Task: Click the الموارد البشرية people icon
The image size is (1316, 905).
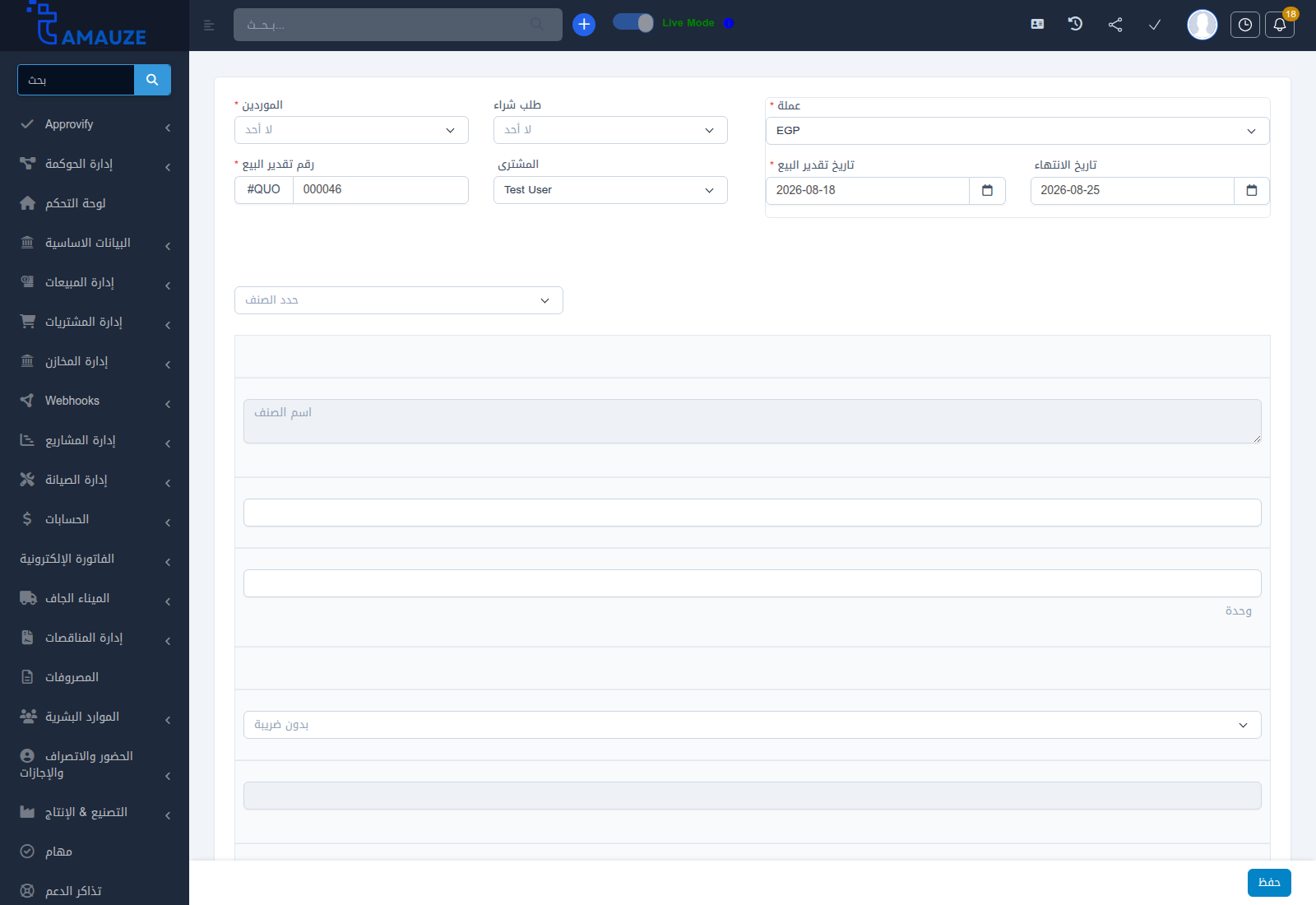Action: (x=28, y=717)
